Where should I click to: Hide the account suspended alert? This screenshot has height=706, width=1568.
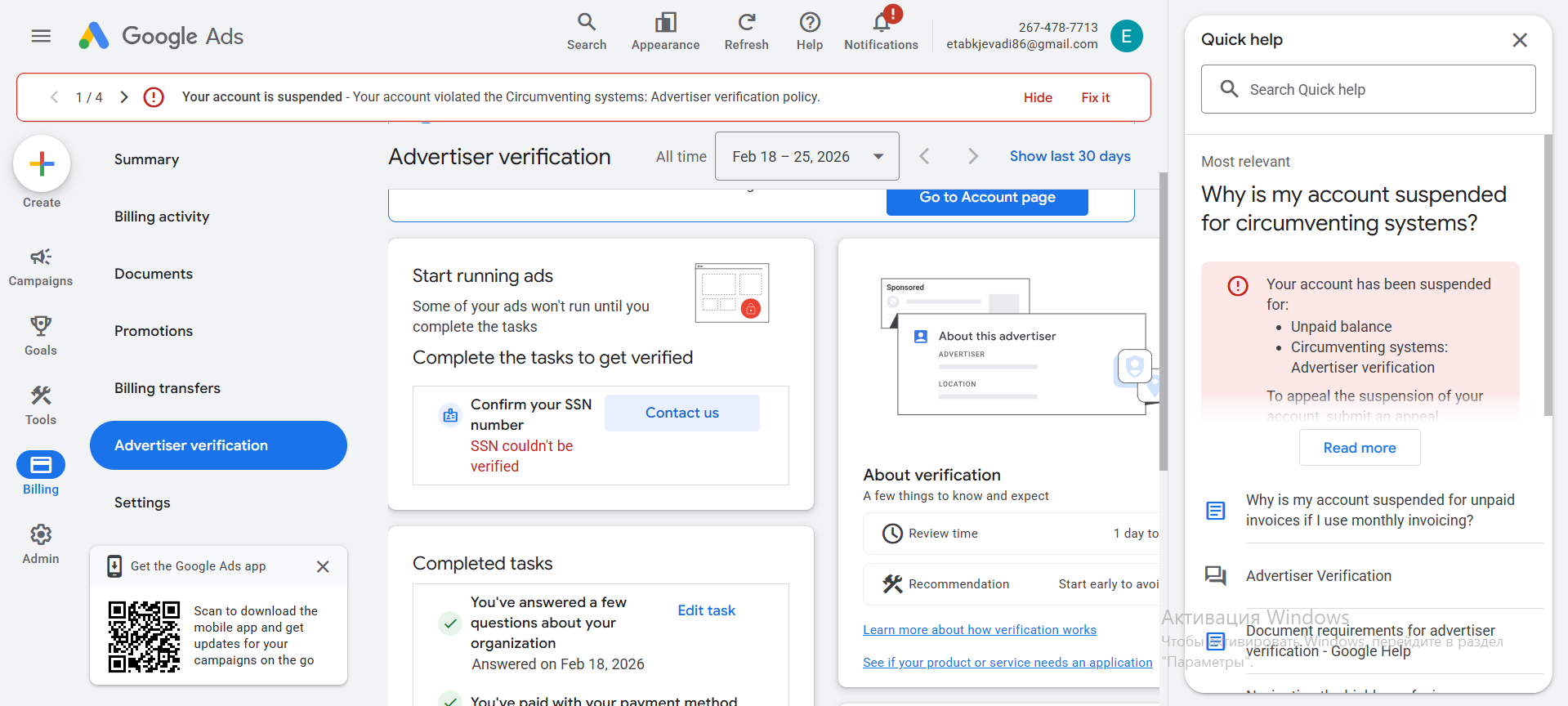1038,97
